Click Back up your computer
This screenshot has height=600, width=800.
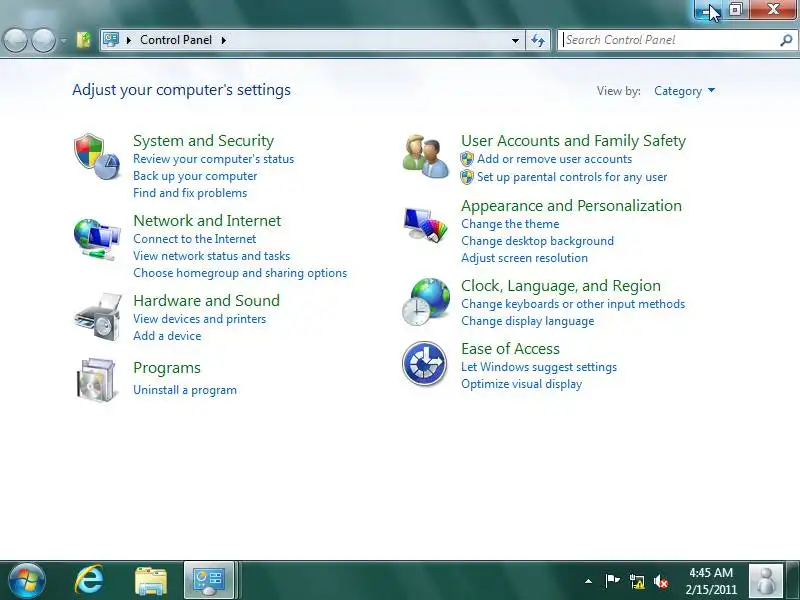[x=195, y=176]
